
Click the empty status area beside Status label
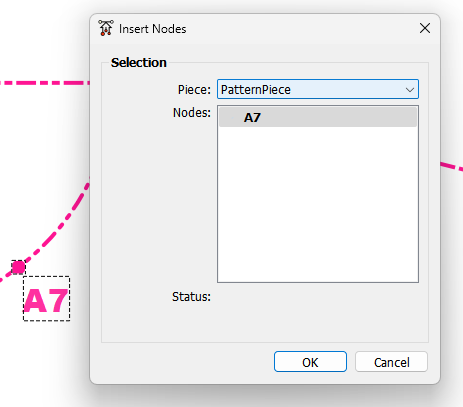pos(318,297)
